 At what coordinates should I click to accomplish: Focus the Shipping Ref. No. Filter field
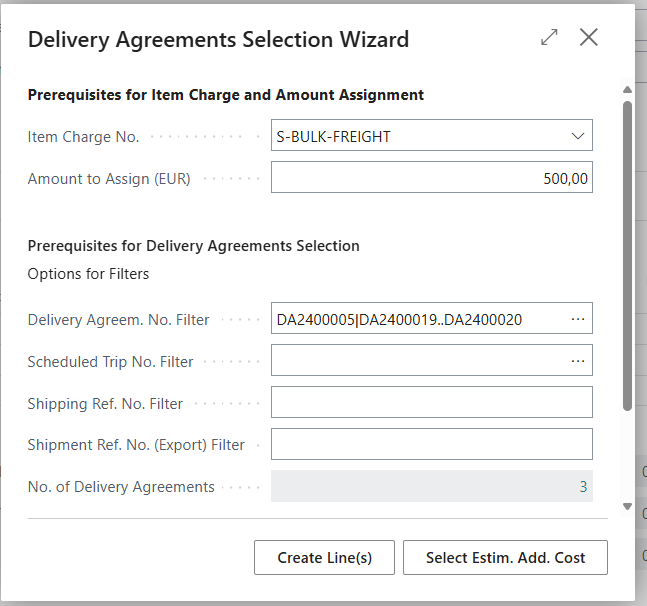point(431,403)
